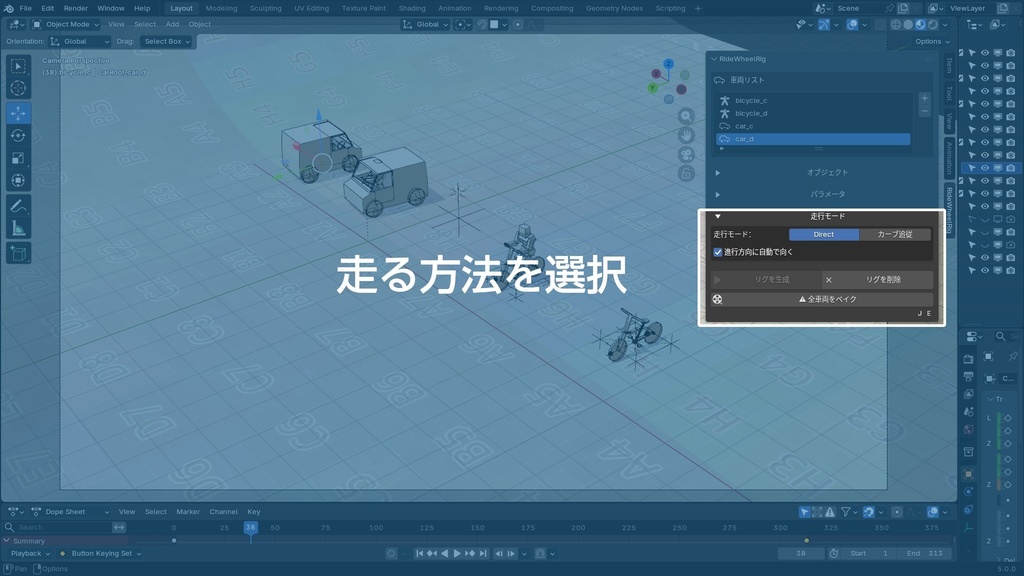
Task: Select the Move tool in the toolbar
Action: (18, 113)
